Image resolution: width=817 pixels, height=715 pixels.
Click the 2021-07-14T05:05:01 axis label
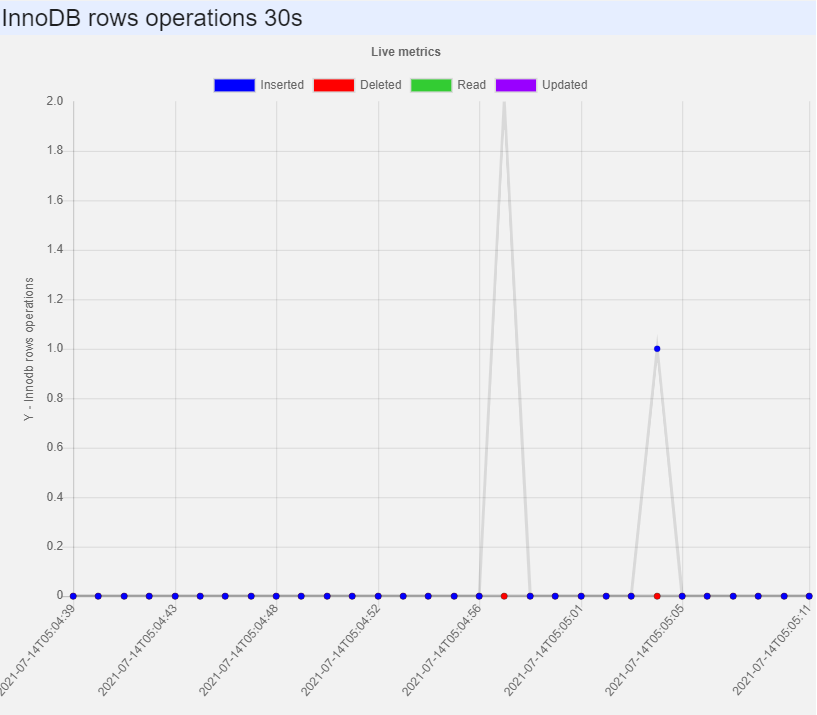tap(543, 650)
